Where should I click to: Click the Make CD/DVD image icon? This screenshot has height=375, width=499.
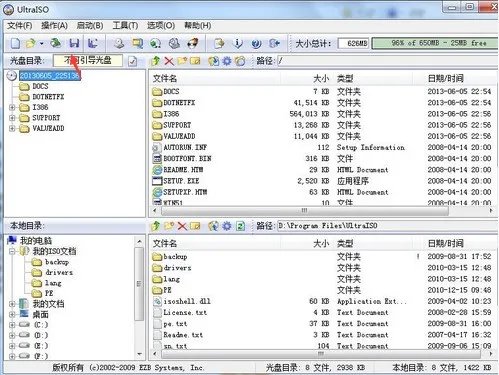119,43
